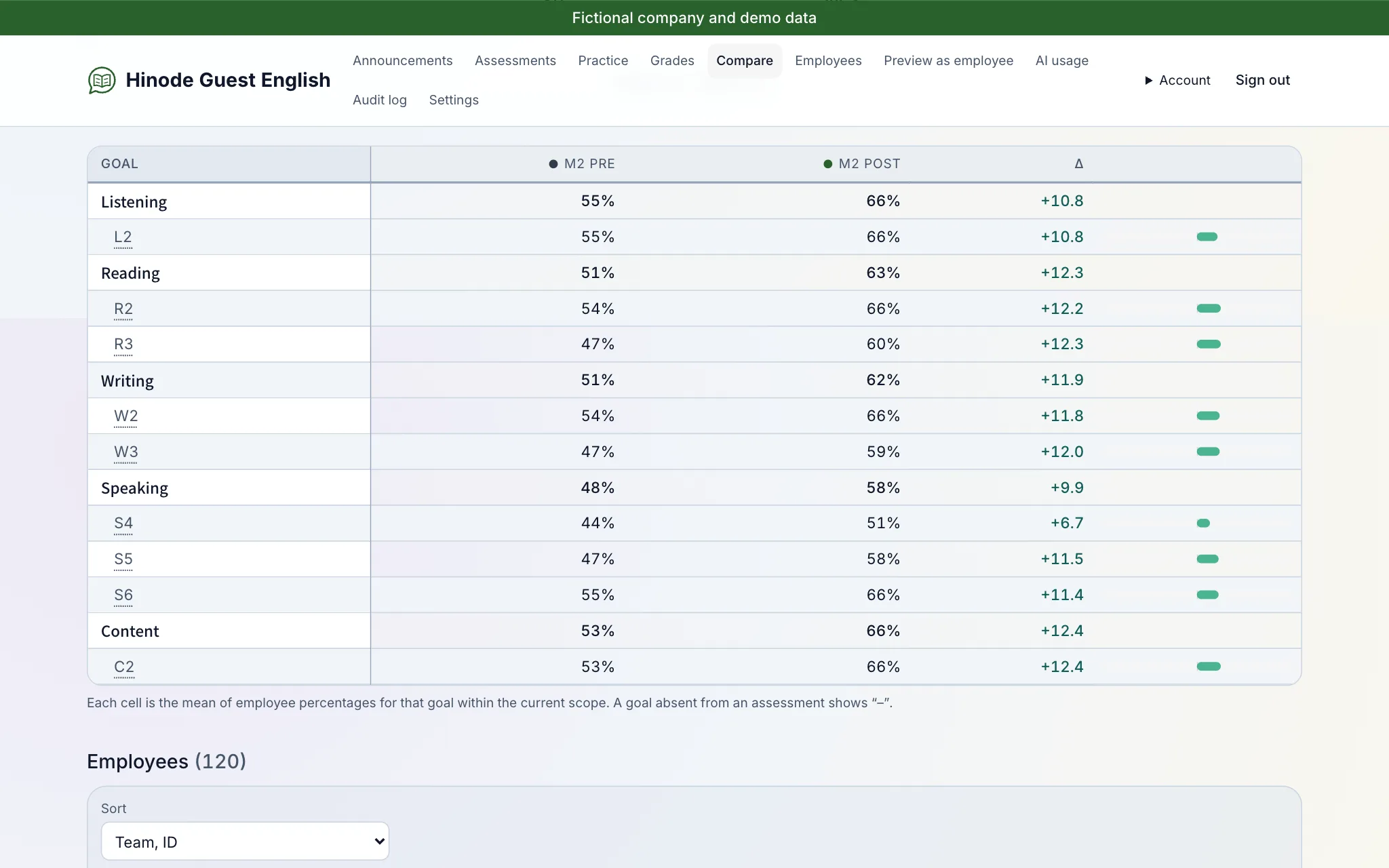
Task: Click the R2 goal code
Action: pyautogui.click(x=123, y=309)
